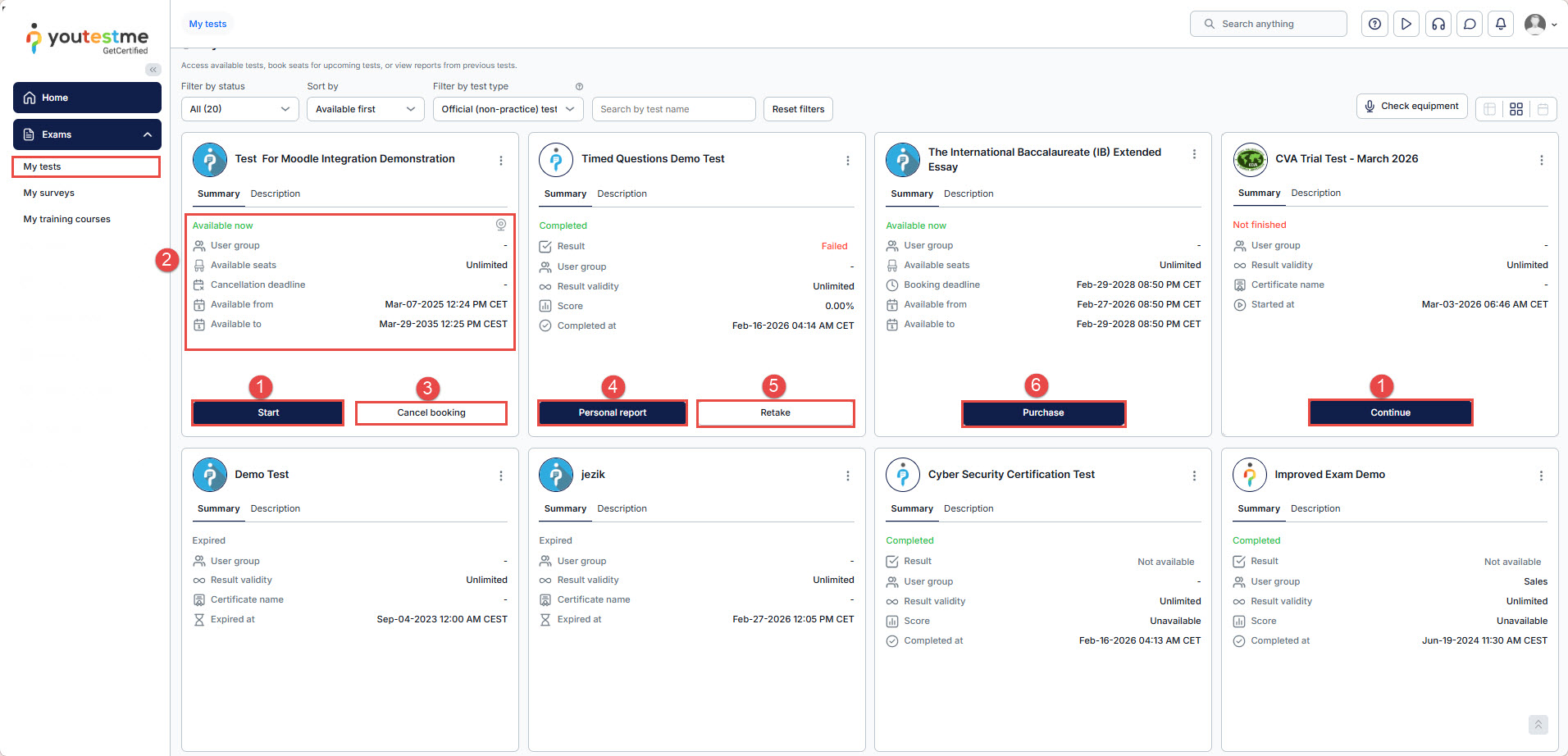This screenshot has width=1568, height=756.
Task: Open the chat messages icon
Action: click(x=1470, y=24)
